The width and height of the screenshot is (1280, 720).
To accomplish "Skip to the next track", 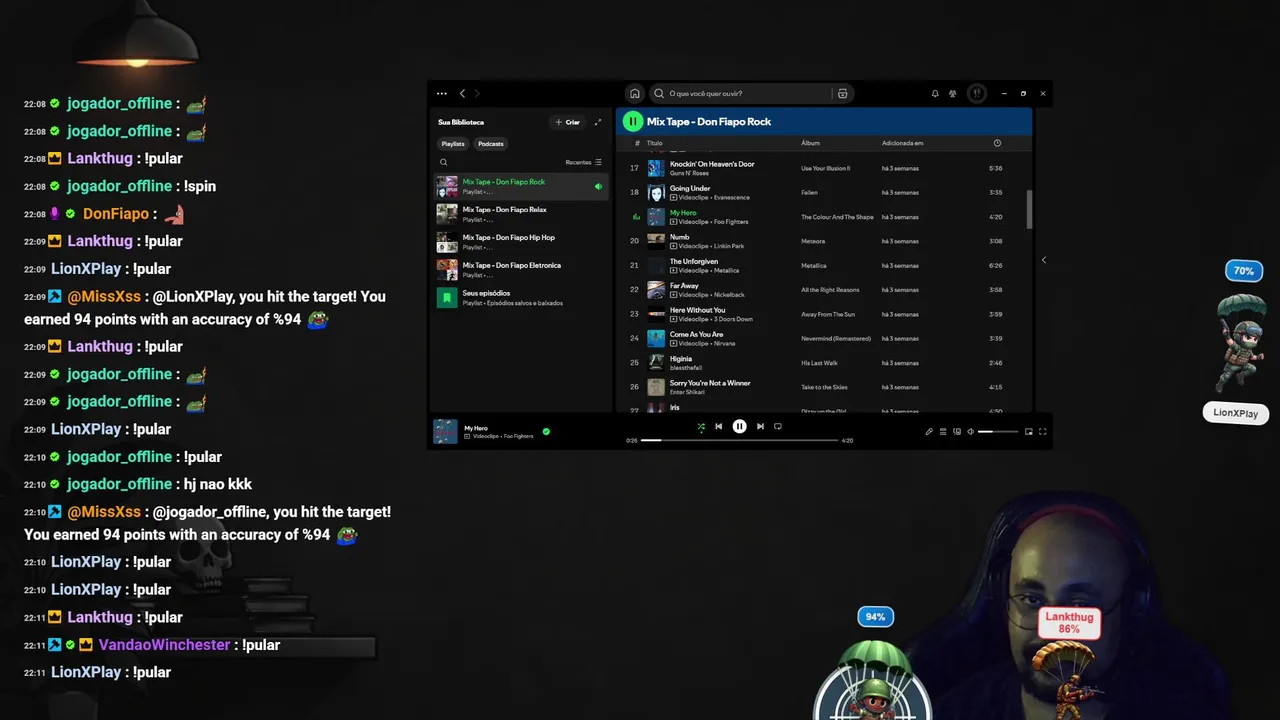I will pos(760,426).
